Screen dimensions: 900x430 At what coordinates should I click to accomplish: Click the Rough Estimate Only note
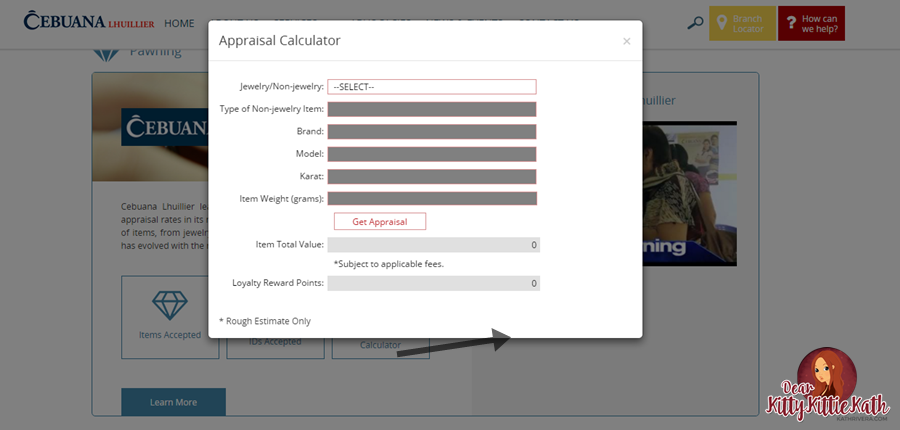tap(265, 321)
